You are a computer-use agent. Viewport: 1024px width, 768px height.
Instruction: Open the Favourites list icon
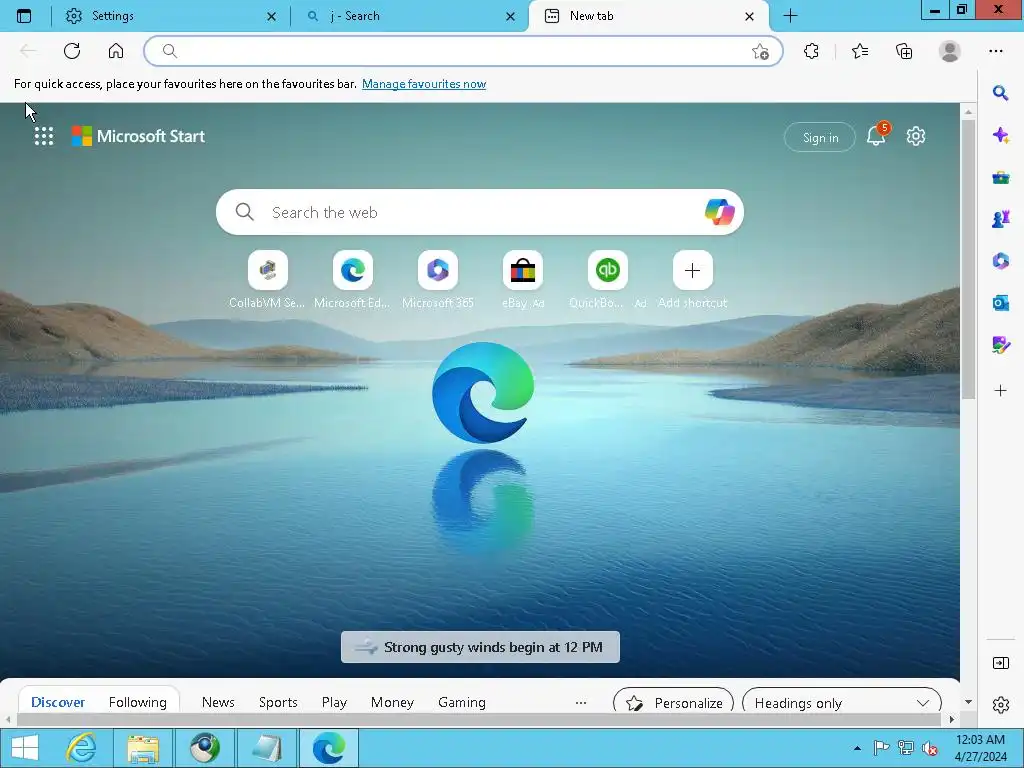[x=860, y=51]
